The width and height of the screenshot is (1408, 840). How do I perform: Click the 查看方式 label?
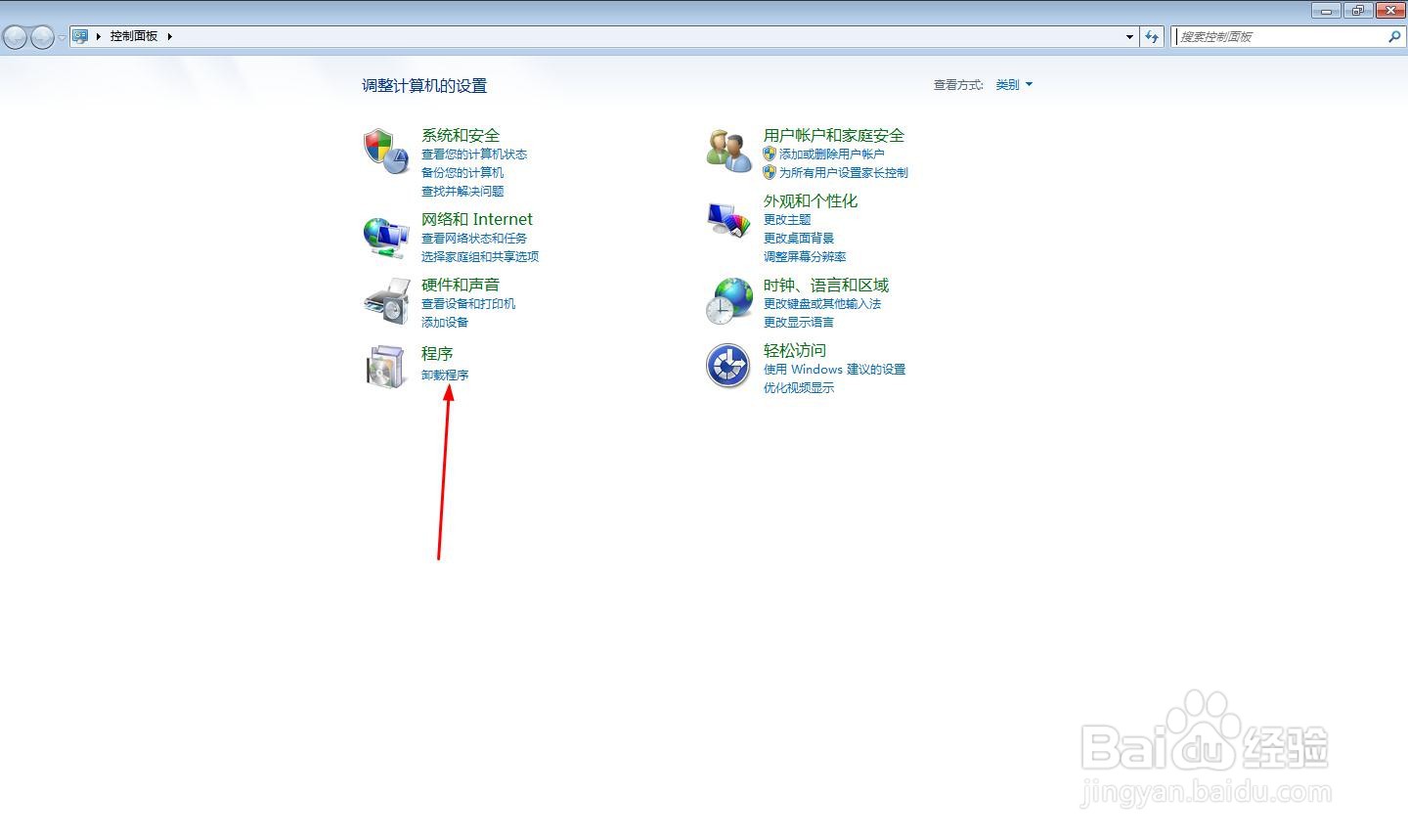(x=958, y=85)
